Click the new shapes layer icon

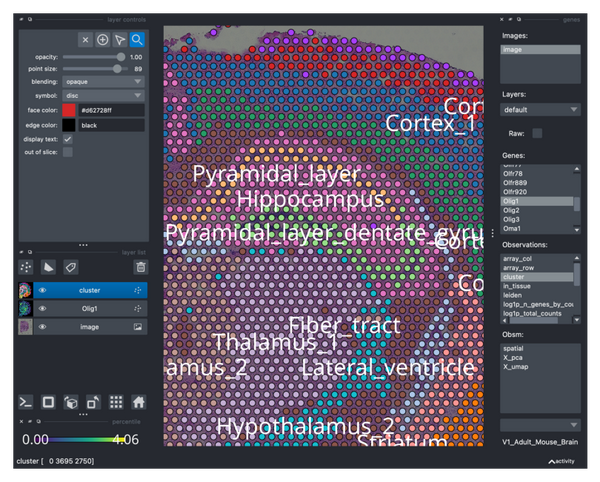click(x=48, y=267)
